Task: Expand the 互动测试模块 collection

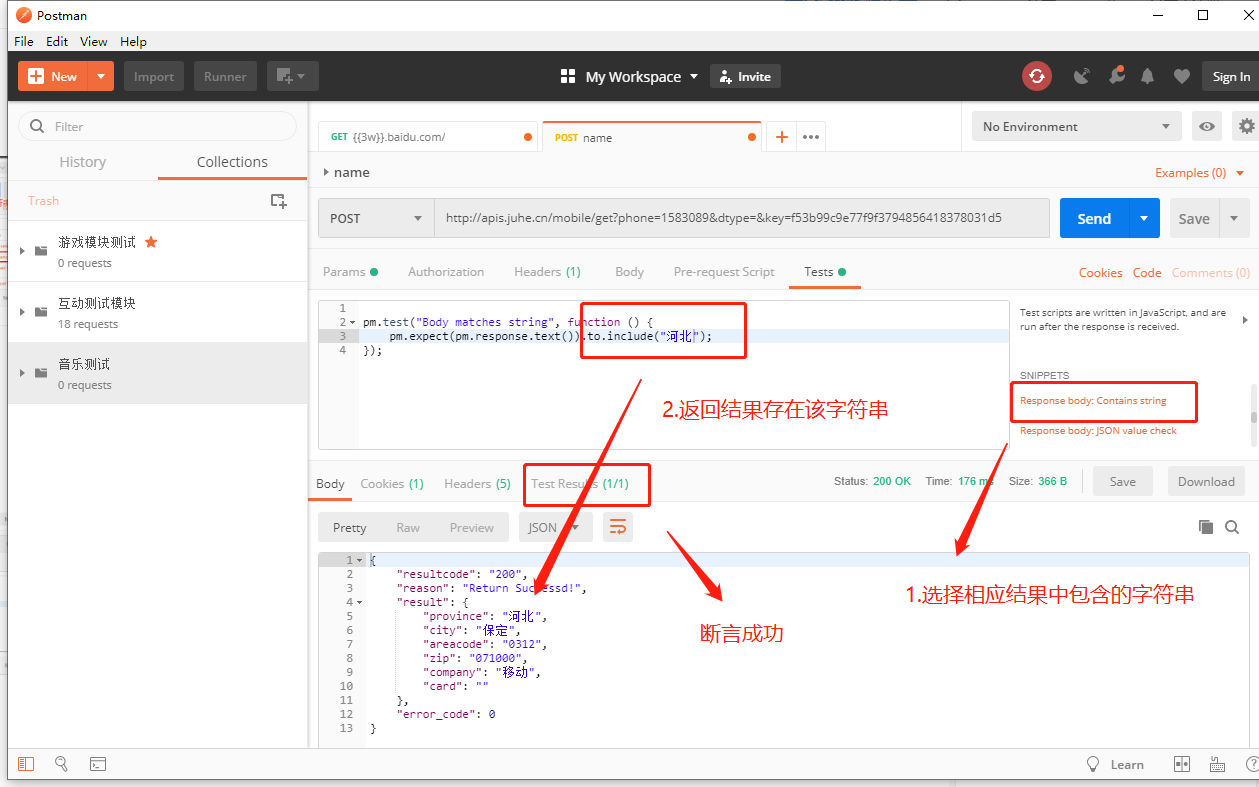Action: [x=22, y=311]
